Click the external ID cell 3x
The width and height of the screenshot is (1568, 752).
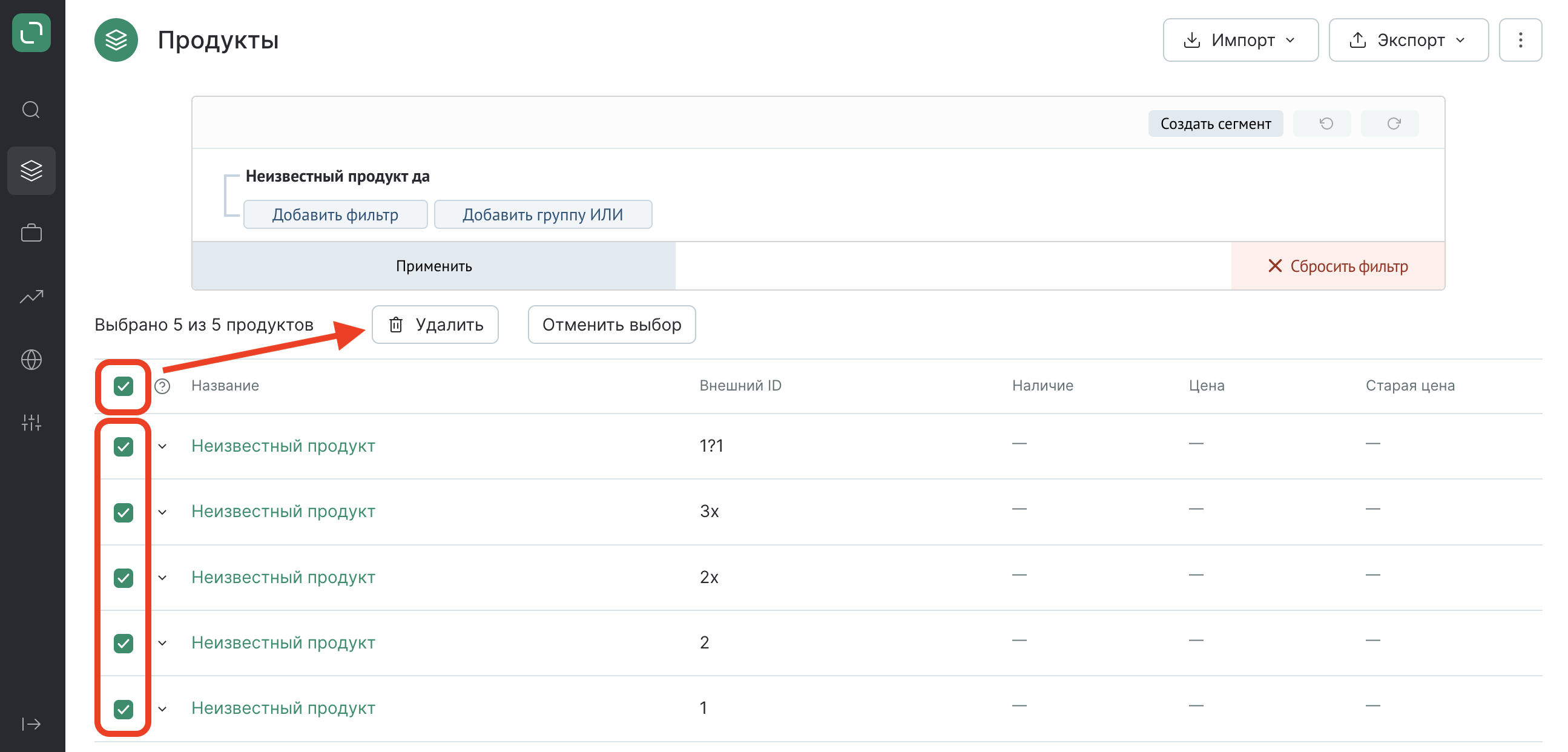(709, 512)
